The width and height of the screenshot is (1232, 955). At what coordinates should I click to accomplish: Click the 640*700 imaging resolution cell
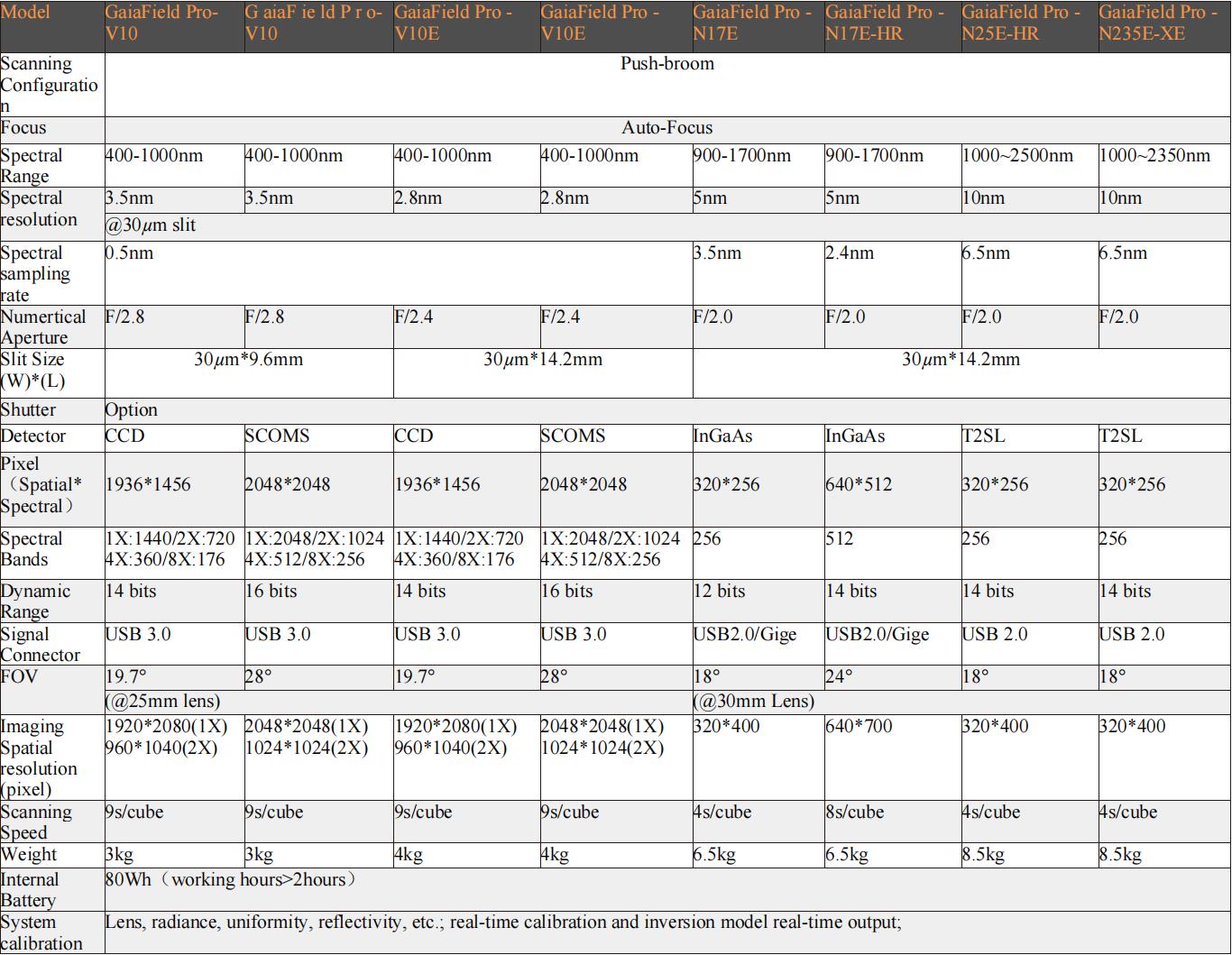coord(859,727)
